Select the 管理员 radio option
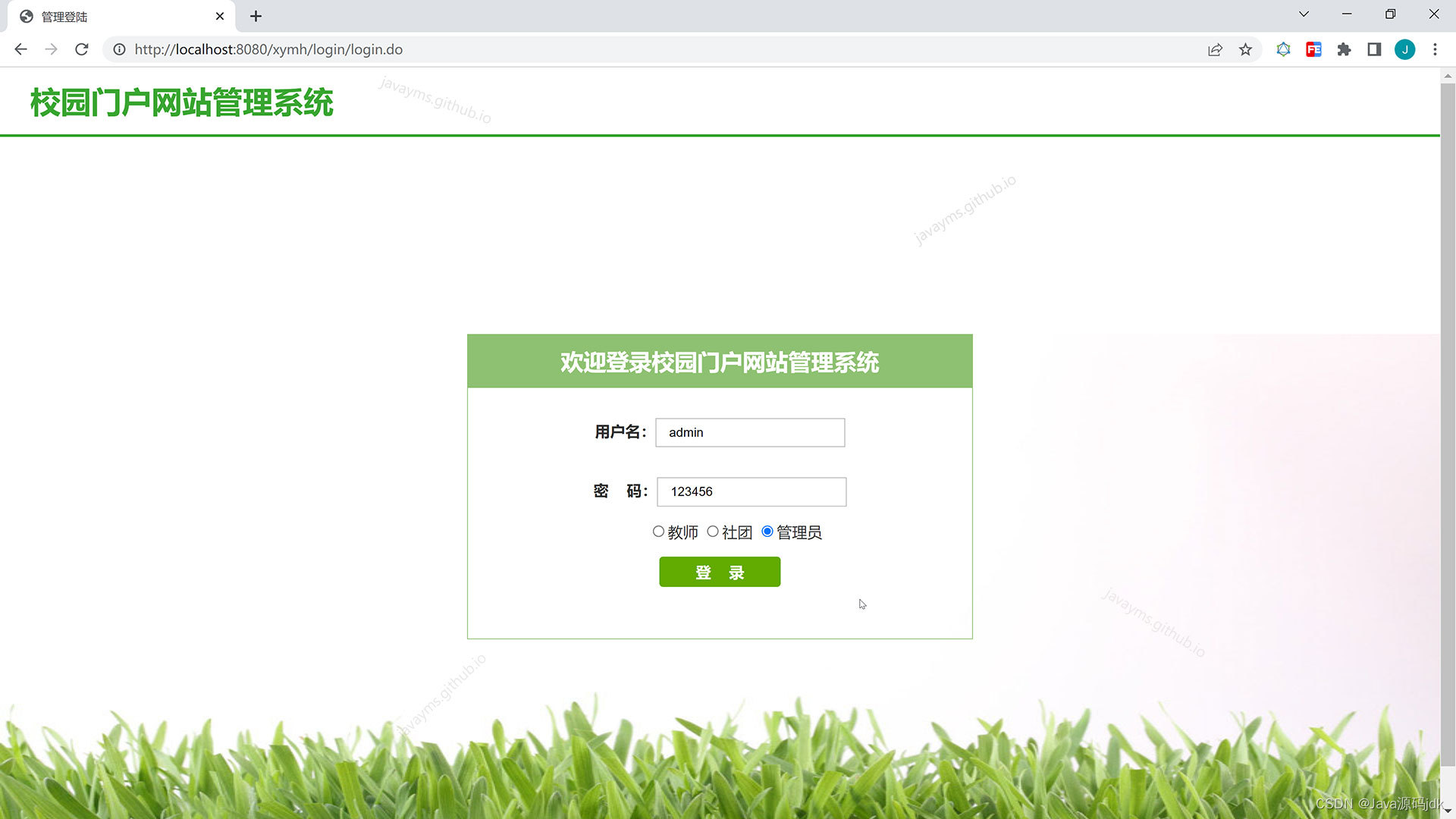The width and height of the screenshot is (1456, 819). coord(767,532)
